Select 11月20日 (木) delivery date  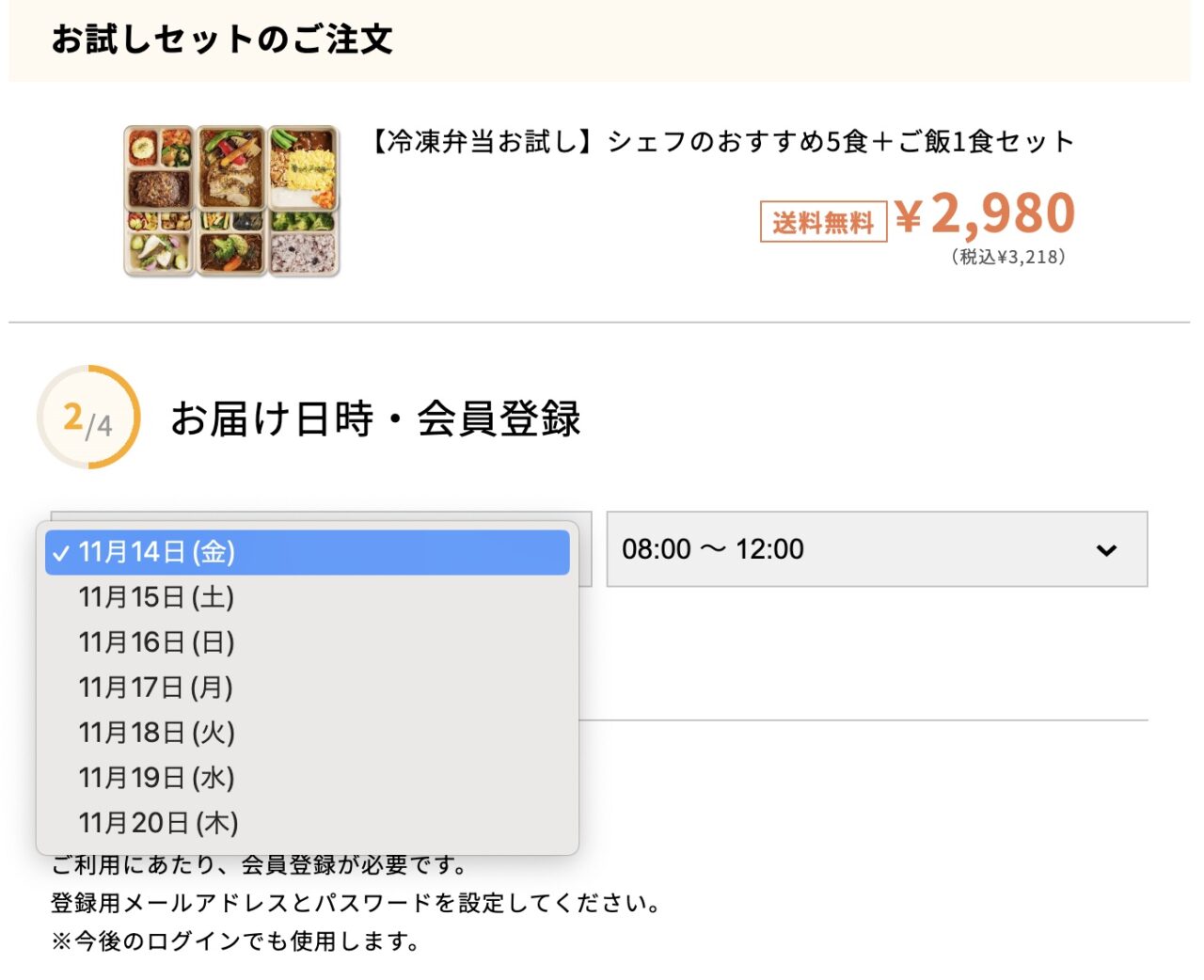click(x=158, y=823)
